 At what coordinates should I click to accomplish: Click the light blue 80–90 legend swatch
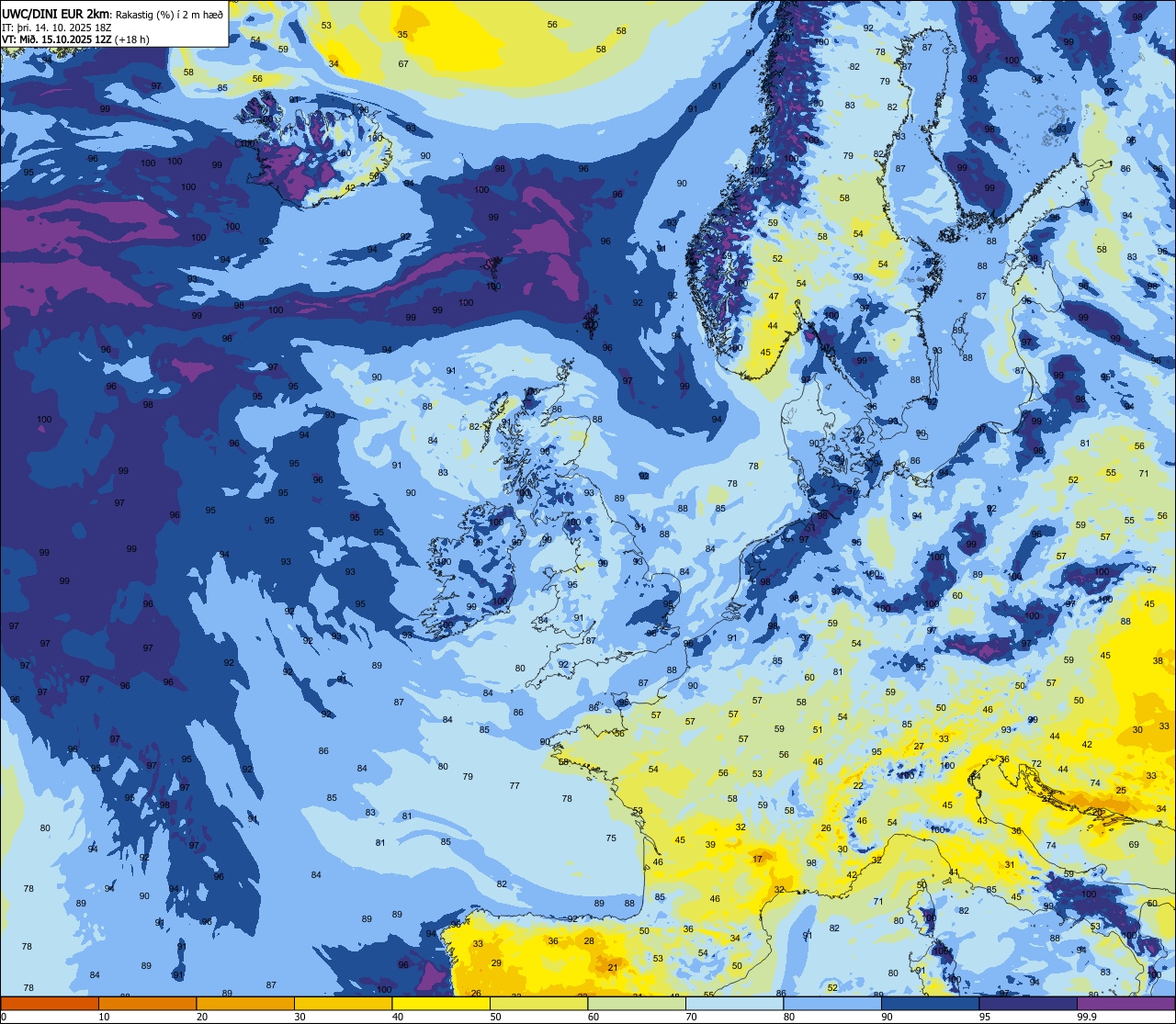tap(832, 1003)
